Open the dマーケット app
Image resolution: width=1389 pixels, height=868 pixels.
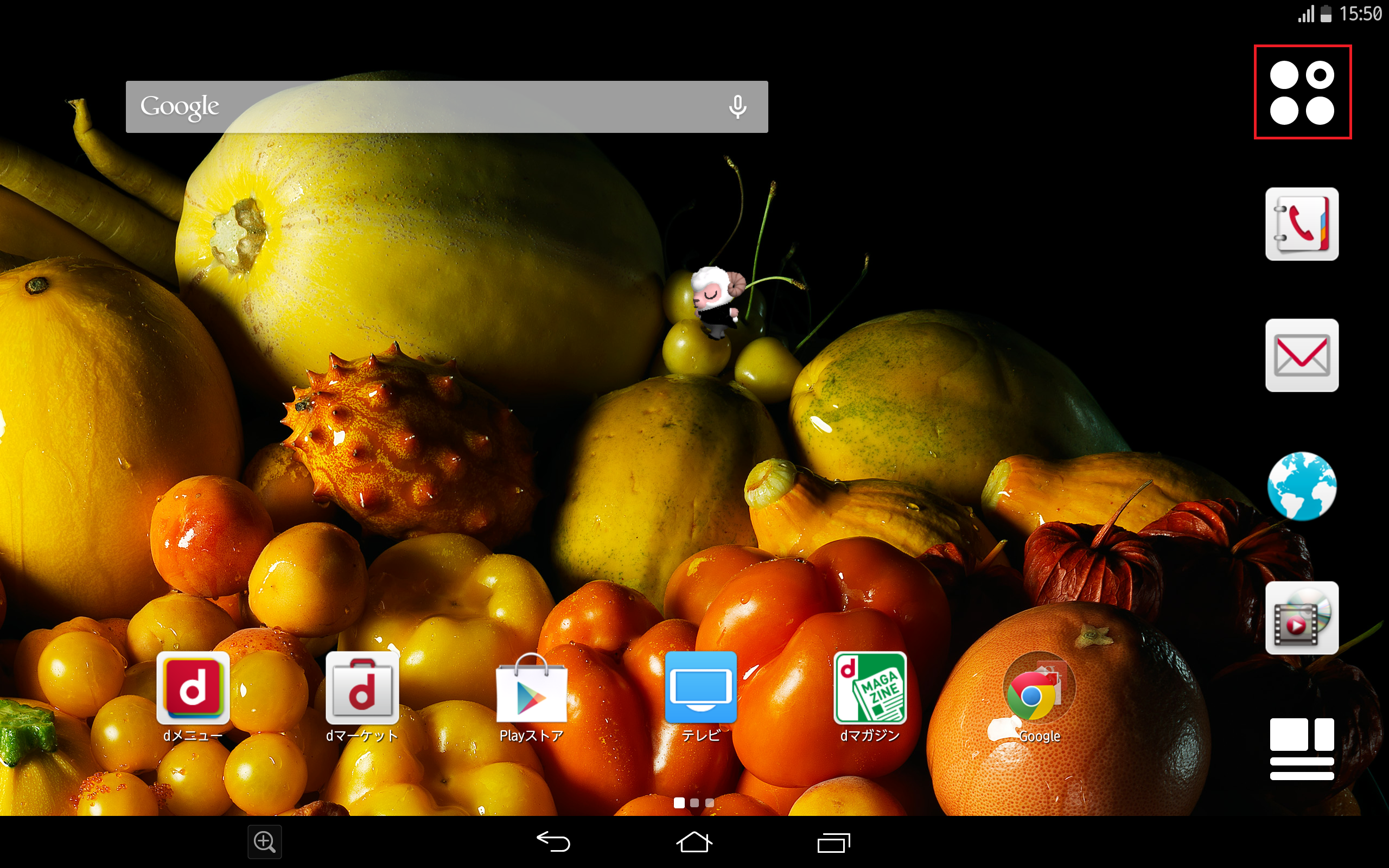pos(362,688)
